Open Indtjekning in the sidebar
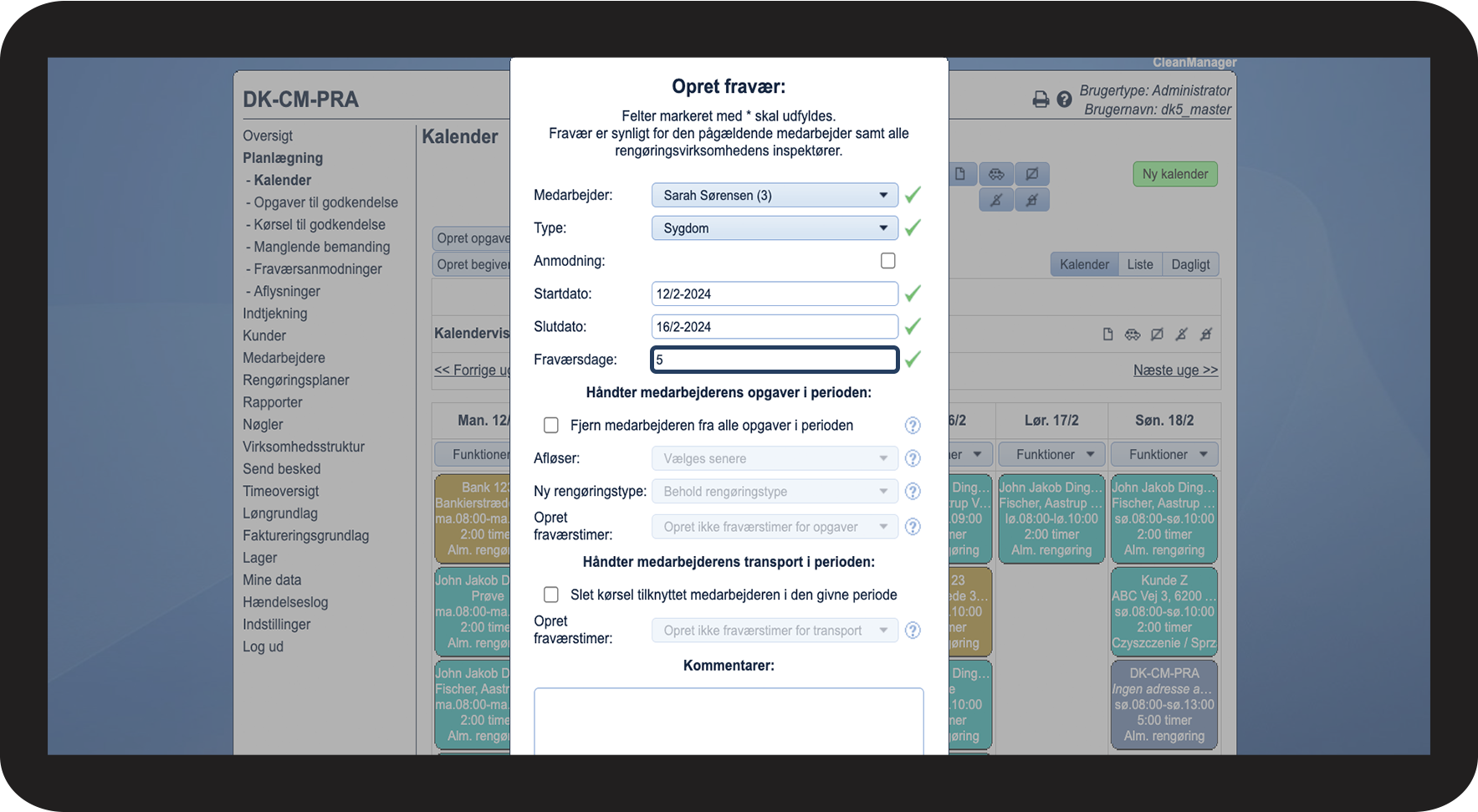The width and height of the screenshot is (1478, 812). click(x=275, y=314)
